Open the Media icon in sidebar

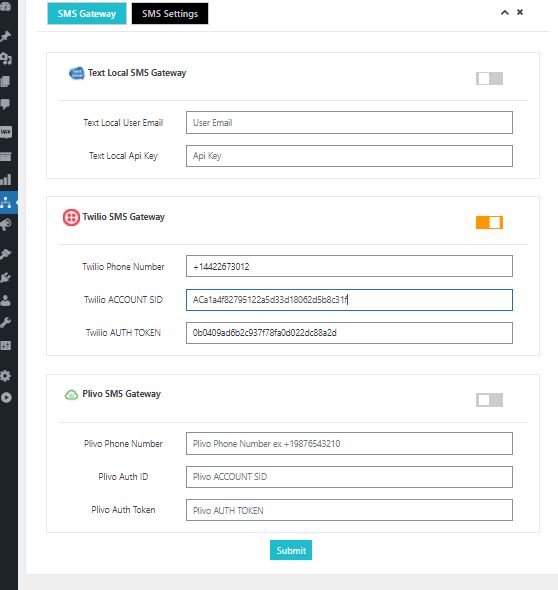[x=5, y=59]
